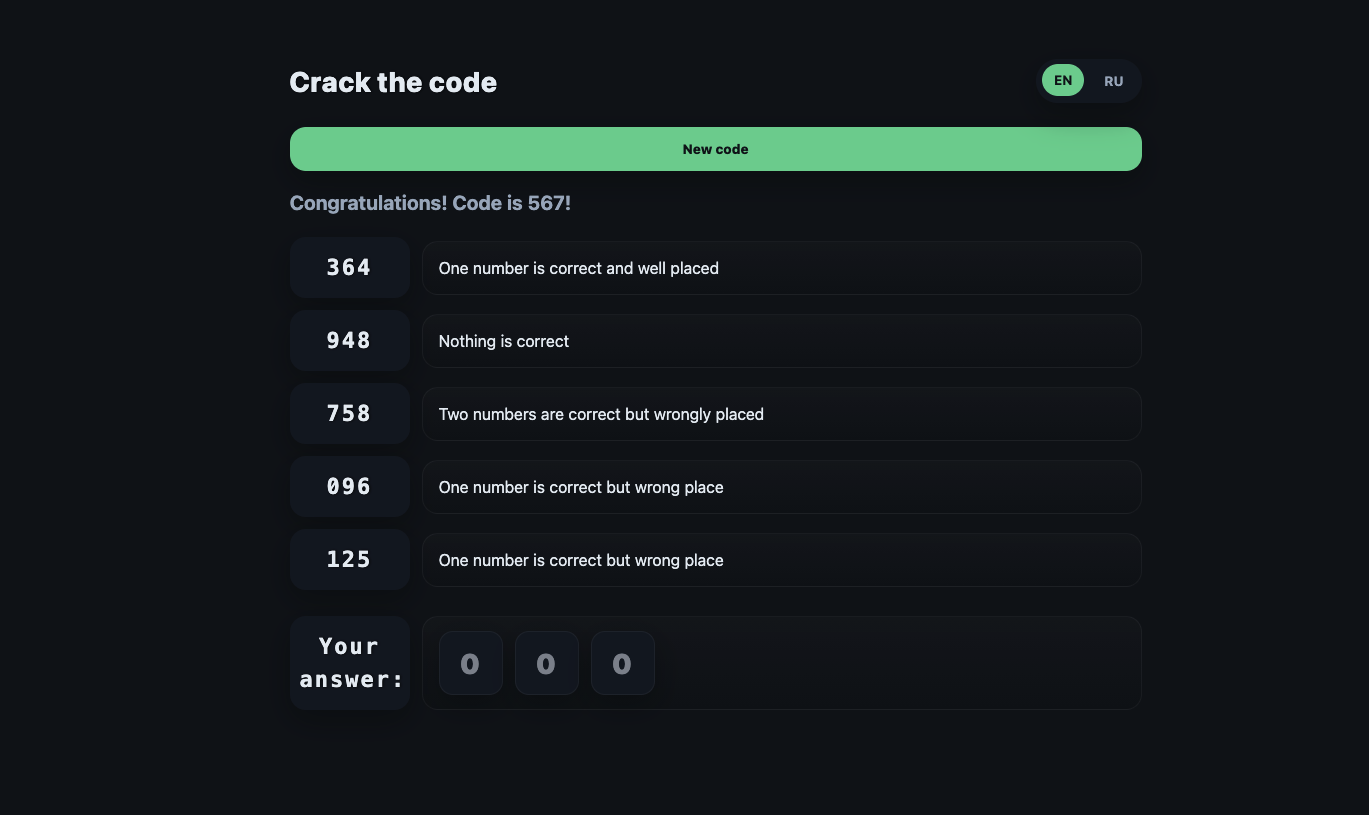Switch language to RU
Screen dimensions: 1369x815
pyautogui.click(x=1113, y=81)
